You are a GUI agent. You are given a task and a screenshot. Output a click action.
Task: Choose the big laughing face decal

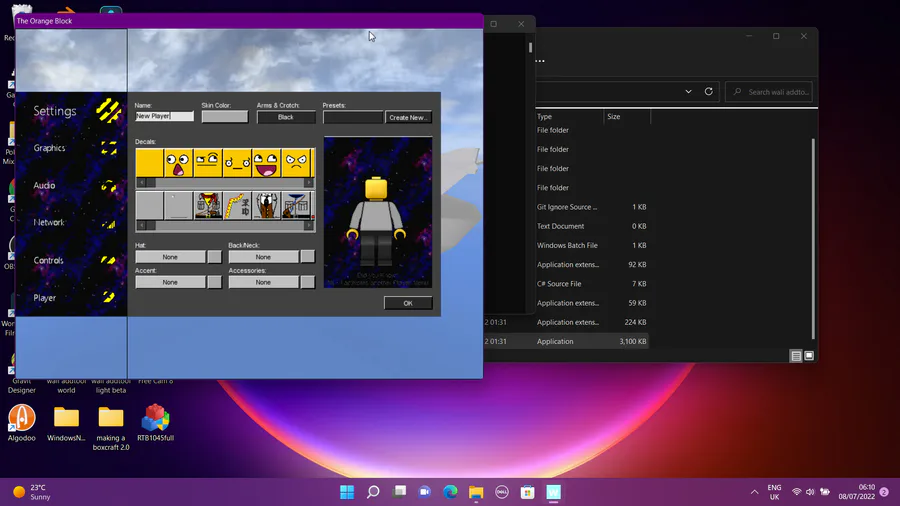click(266, 163)
